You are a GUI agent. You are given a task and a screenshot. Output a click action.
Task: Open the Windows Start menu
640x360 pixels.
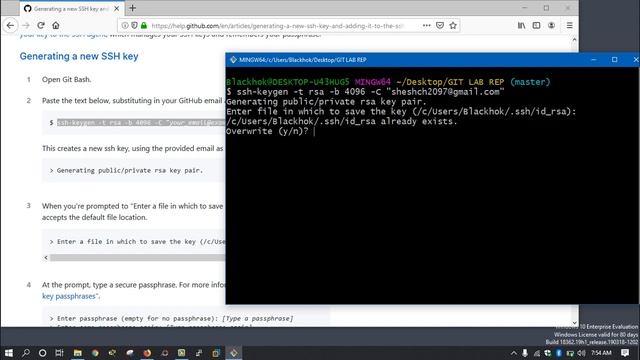[9, 353]
